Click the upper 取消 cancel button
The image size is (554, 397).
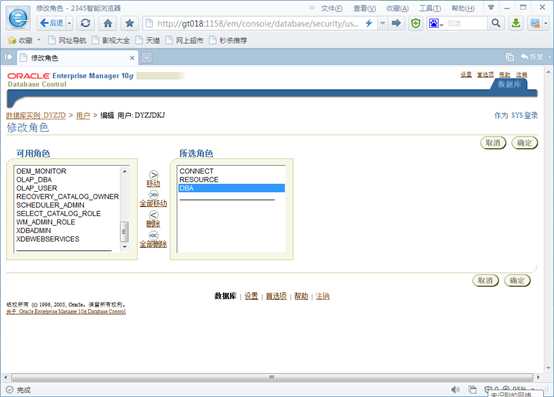493,143
